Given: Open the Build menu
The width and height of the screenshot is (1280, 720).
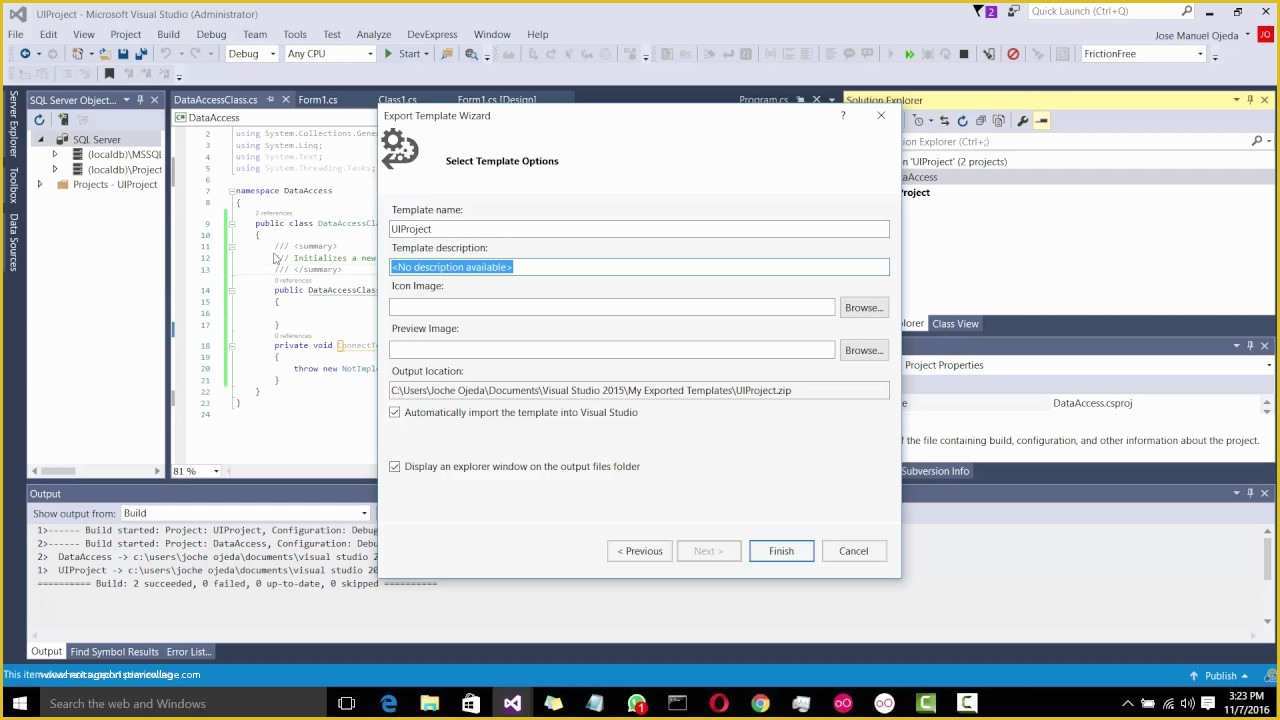Looking at the screenshot, I should tap(168, 34).
